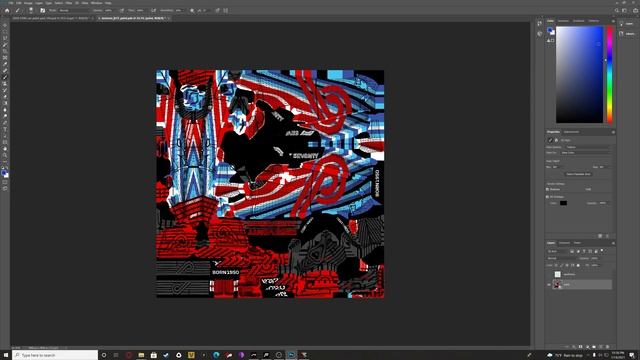The height and width of the screenshot is (360, 640).
Task: Delete layer trash icon
Action: 607,347
